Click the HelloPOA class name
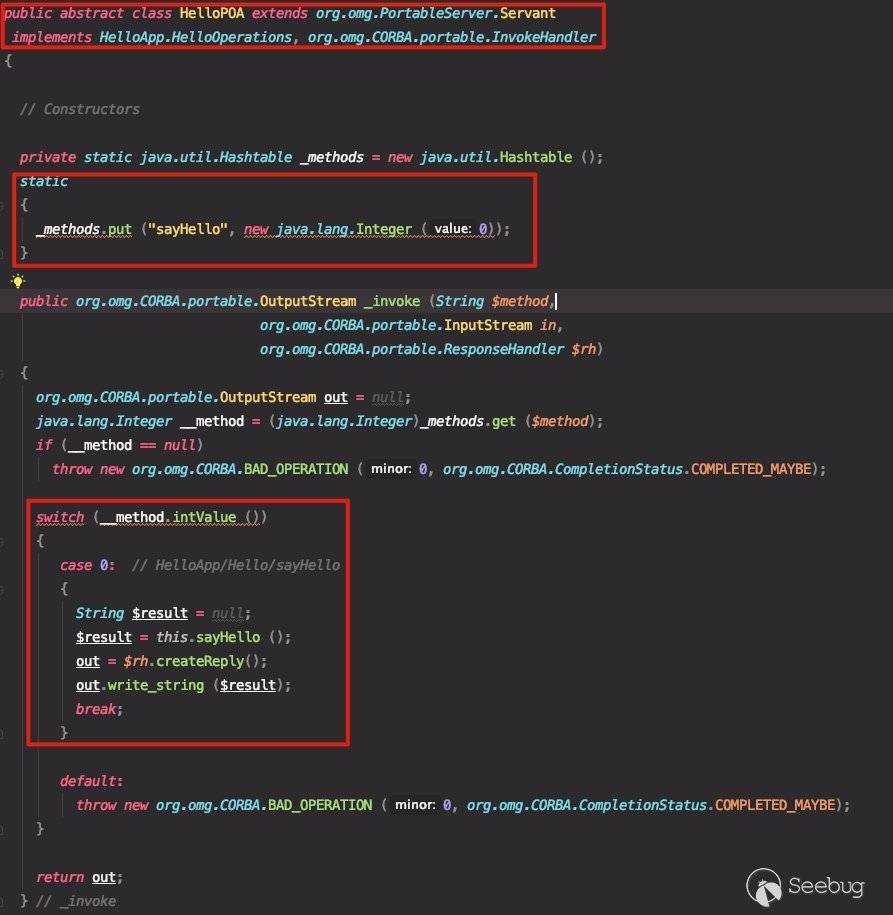The width and height of the screenshot is (893, 915). coord(211,13)
